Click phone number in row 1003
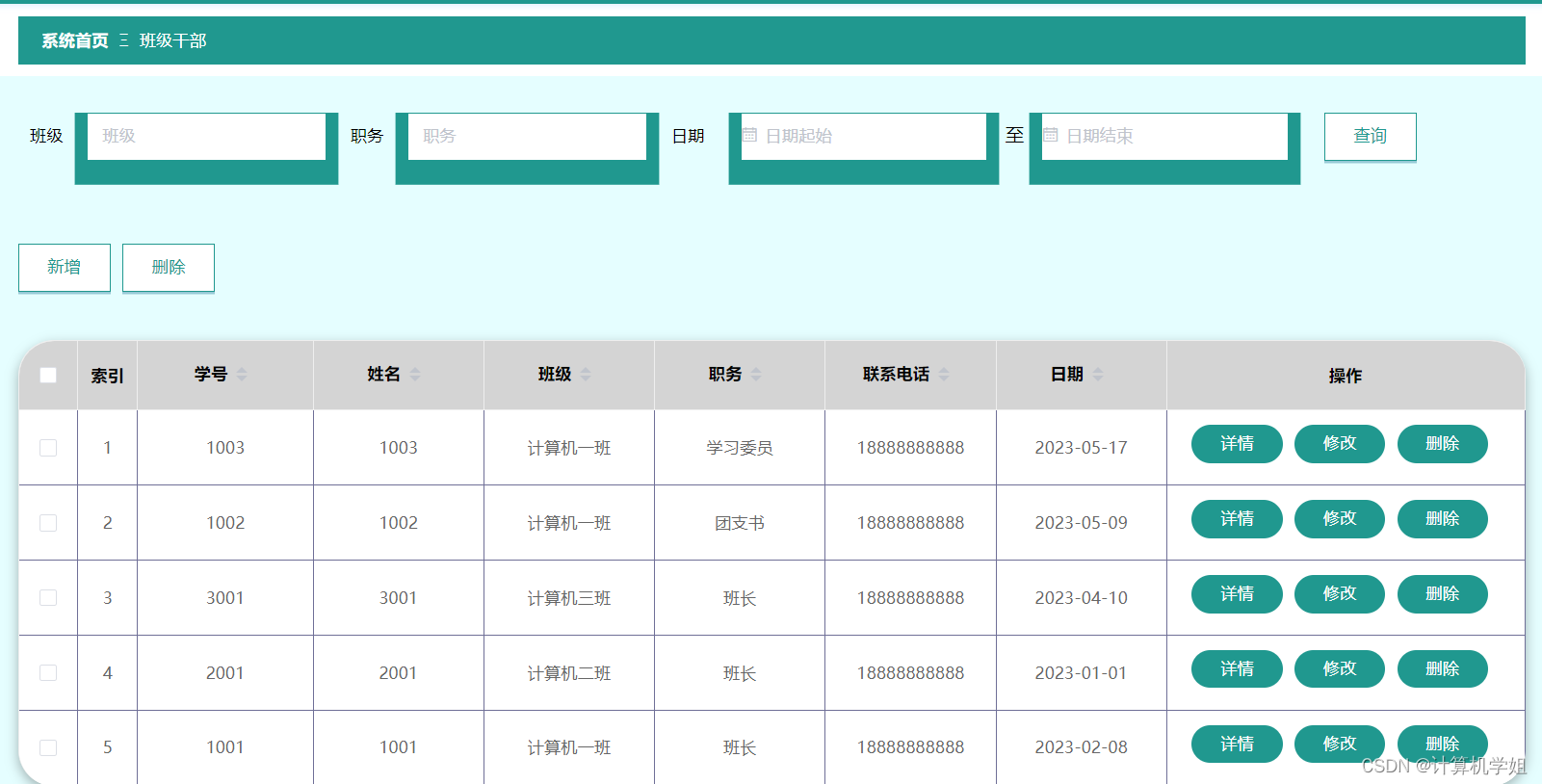The width and height of the screenshot is (1542, 784). (910, 448)
